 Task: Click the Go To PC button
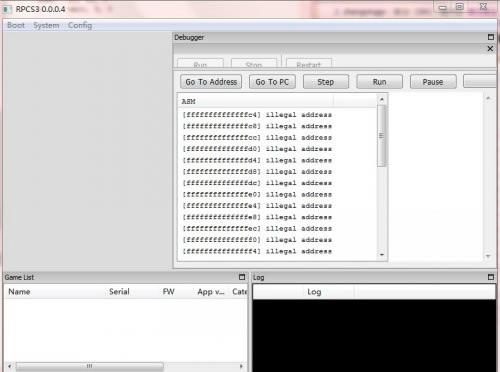click(272, 82)
